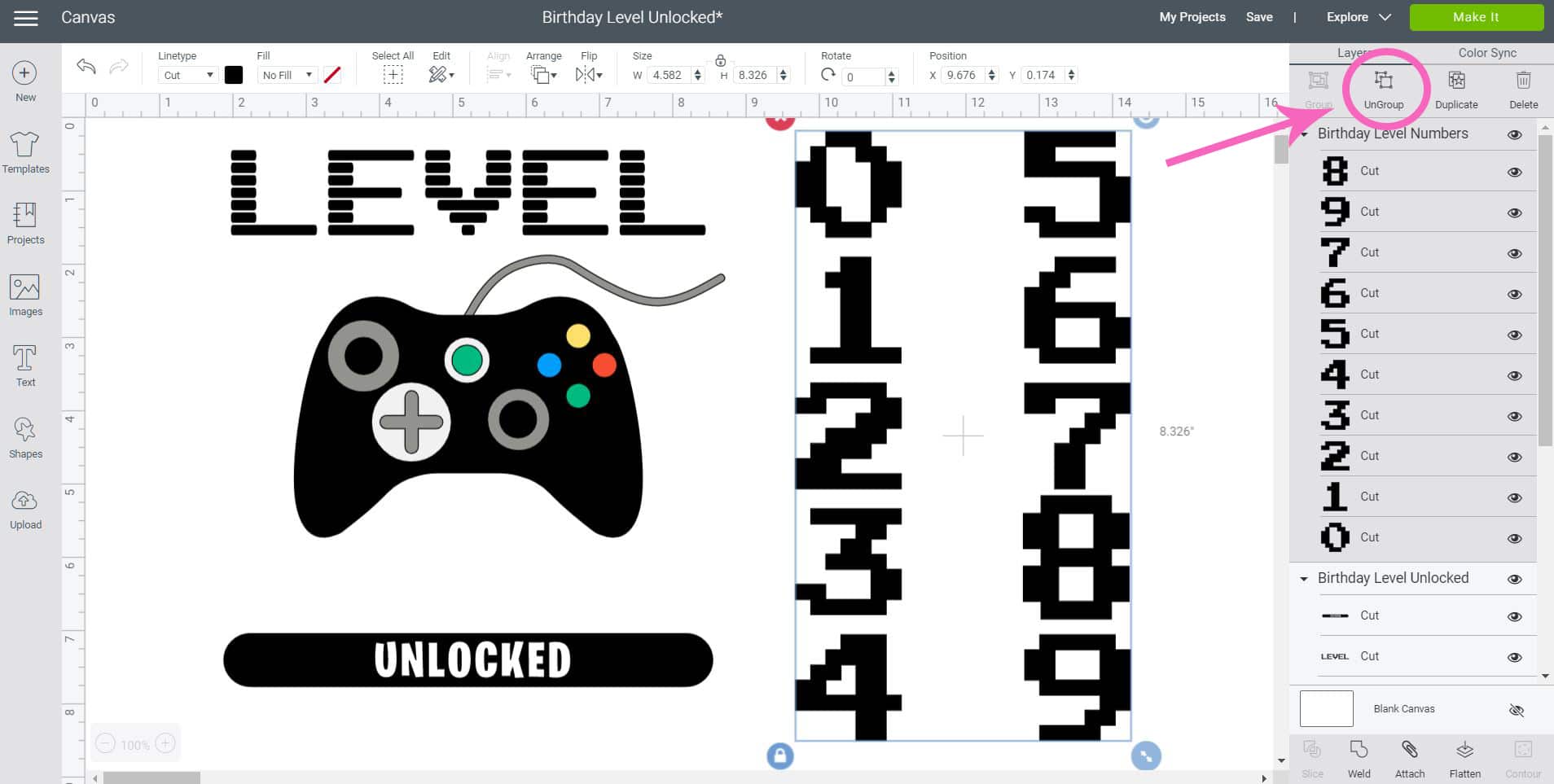Image resolution: width=1554 pixels, height=784 pixels.
Task: Open the Flip options
Action: point(588,75)
